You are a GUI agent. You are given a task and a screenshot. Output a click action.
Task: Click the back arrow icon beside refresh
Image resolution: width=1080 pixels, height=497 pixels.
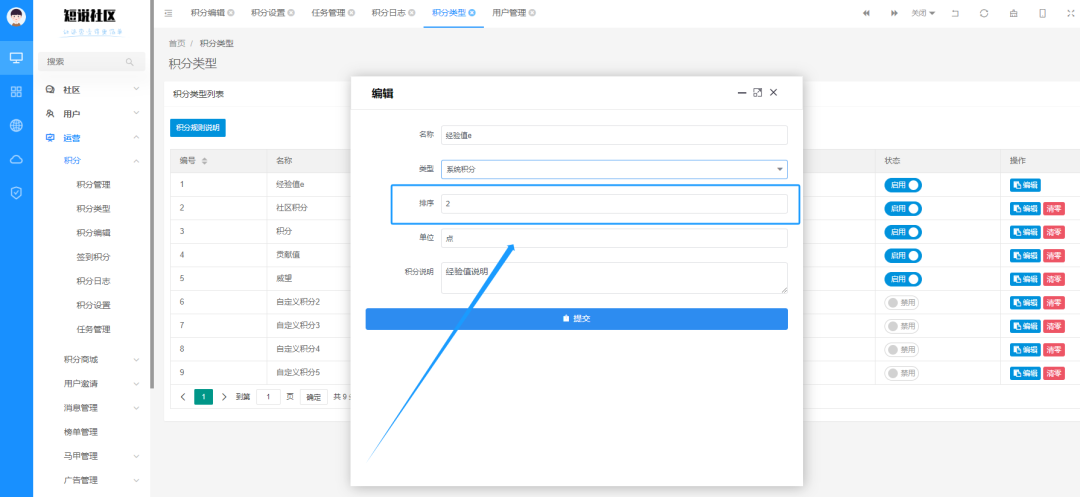955,13
